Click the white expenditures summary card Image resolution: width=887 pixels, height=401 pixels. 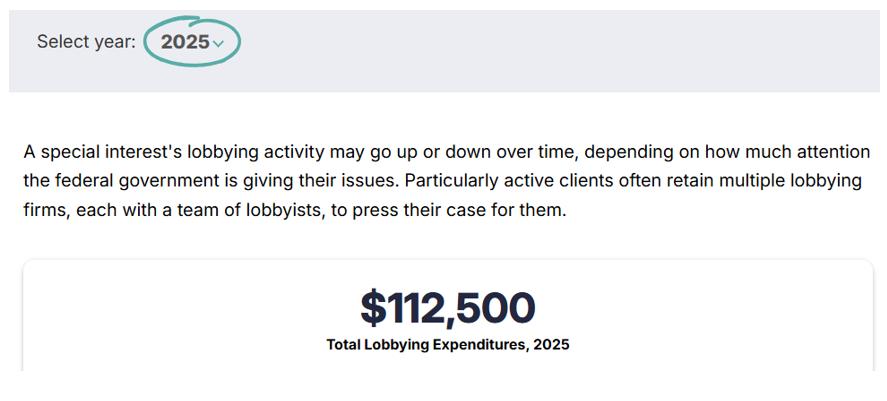click(x=447, y=316)
